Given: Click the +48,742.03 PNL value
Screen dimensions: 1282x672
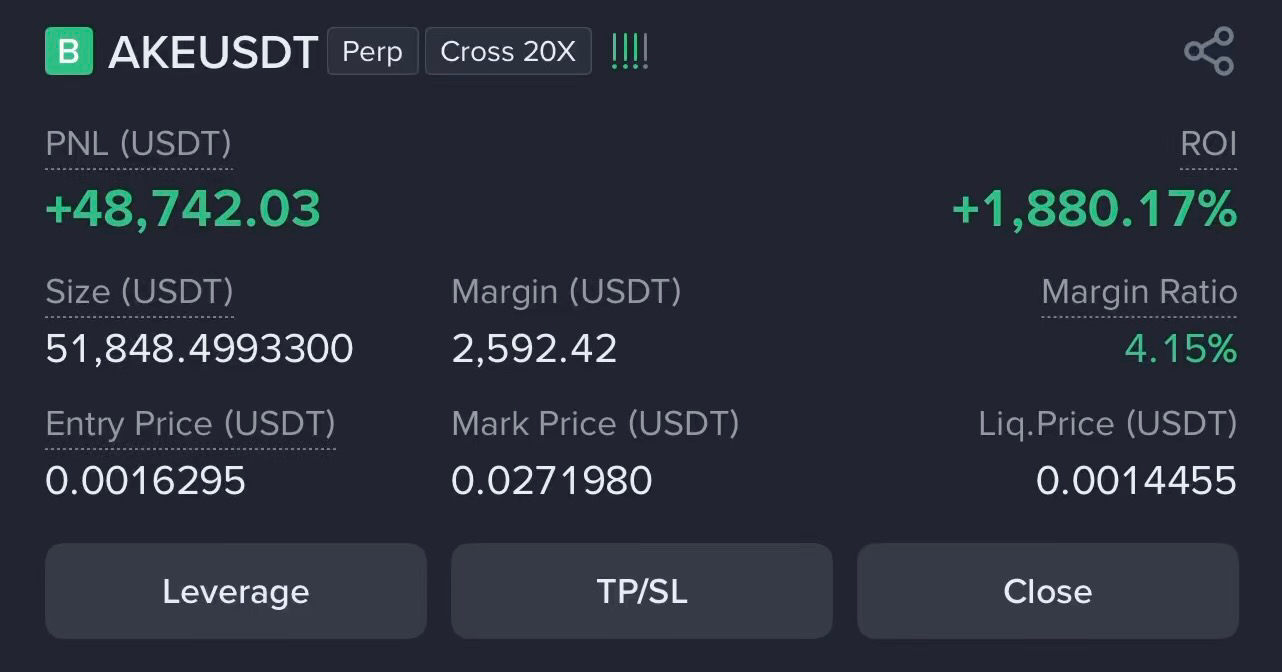Looking at the screenshot, I should (183, 209).
